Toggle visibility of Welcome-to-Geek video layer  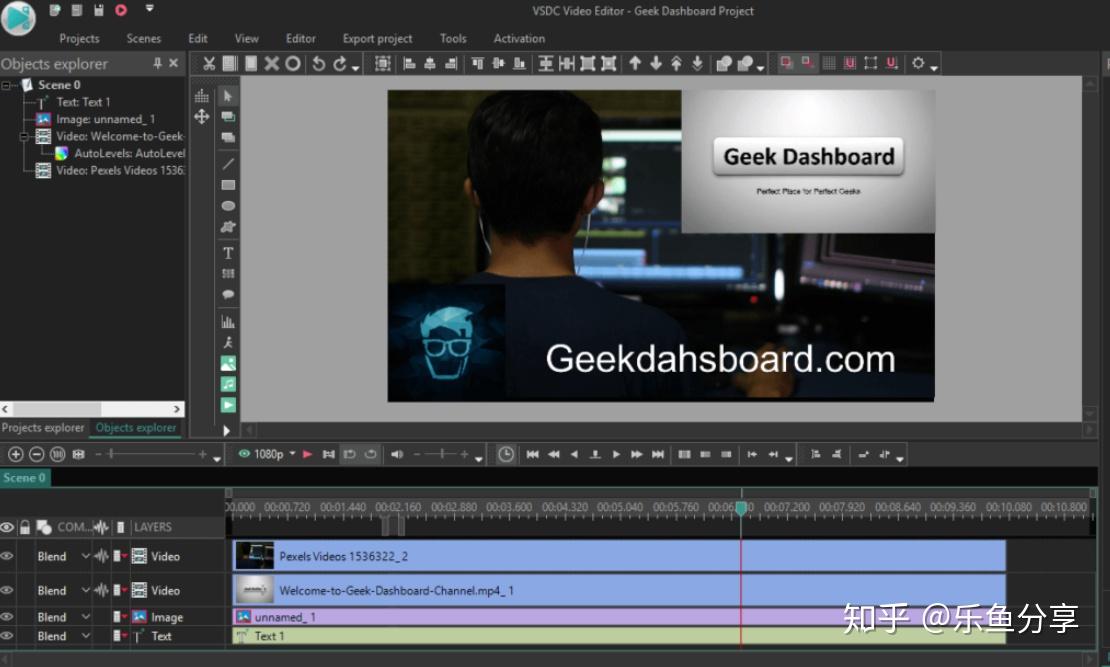click(x=7, y=591)
